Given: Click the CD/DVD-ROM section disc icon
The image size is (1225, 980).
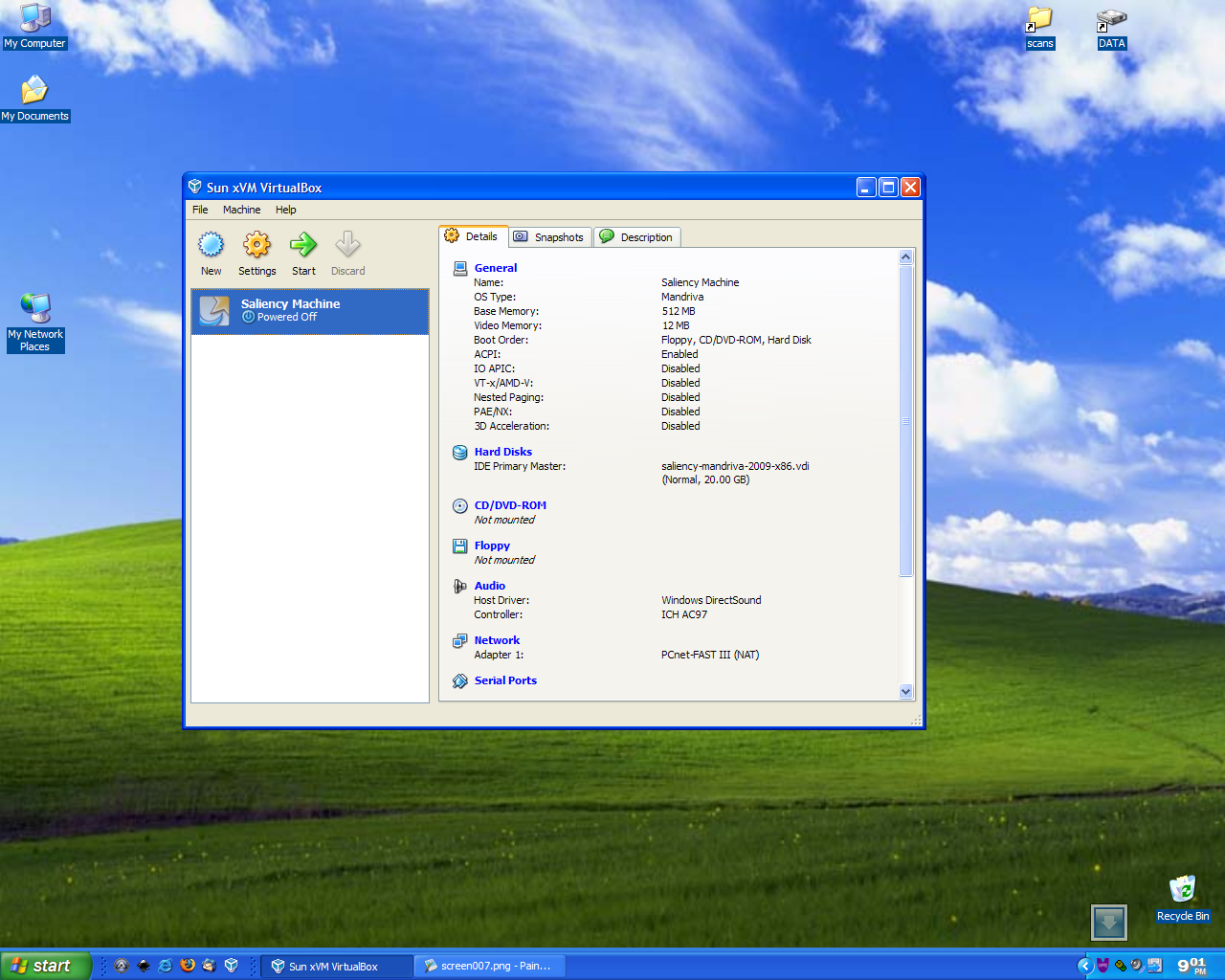Looking at the screenshot, I should tap(460, 505).
